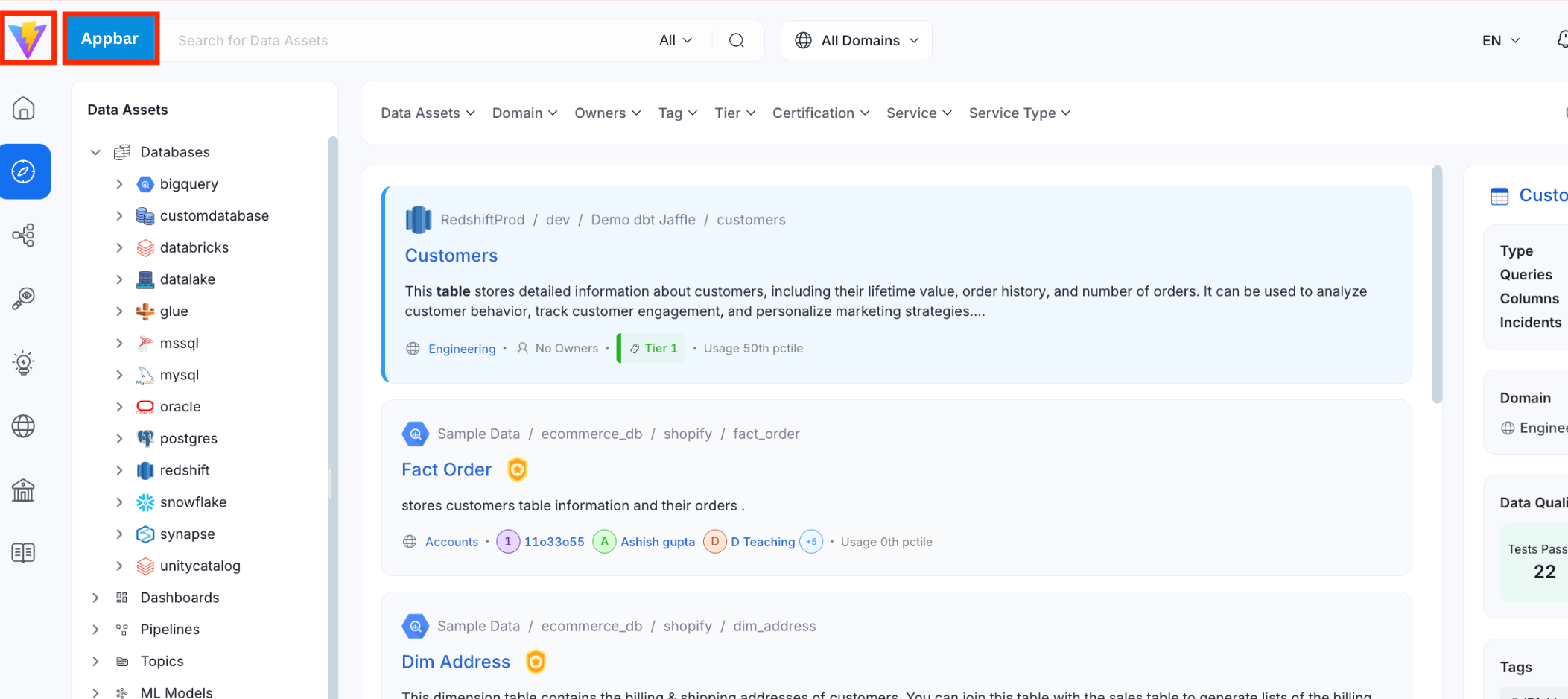Open the Fact Order table link

click(x=447, y=469)
